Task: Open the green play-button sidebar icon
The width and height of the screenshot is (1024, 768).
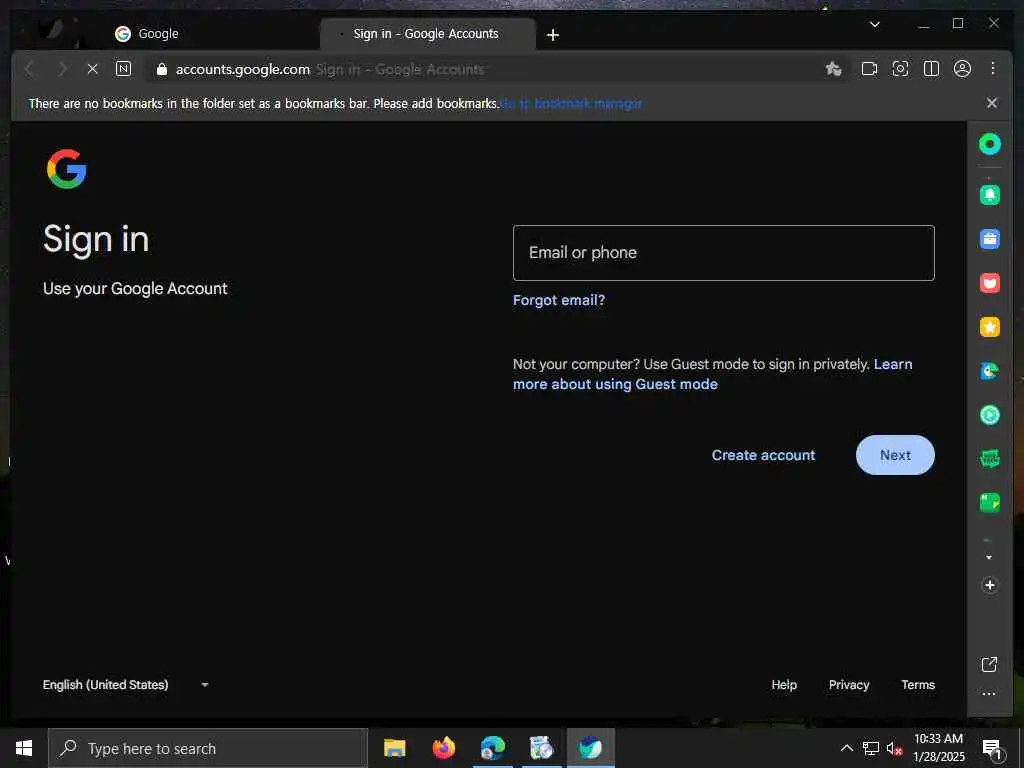Action: (989, 415)
